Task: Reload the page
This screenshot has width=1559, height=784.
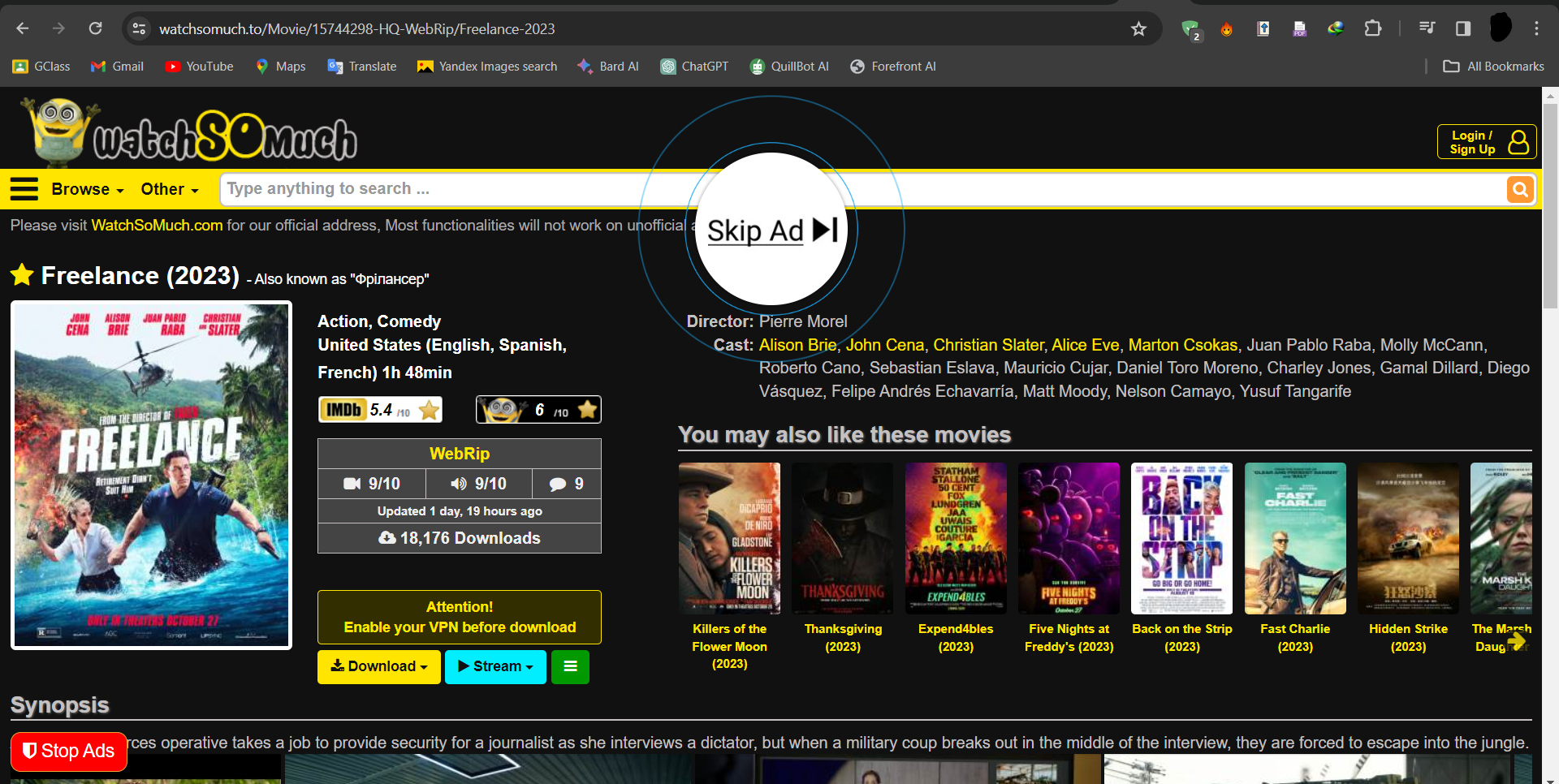Action: pyautogui.click(x=95, y=29)
